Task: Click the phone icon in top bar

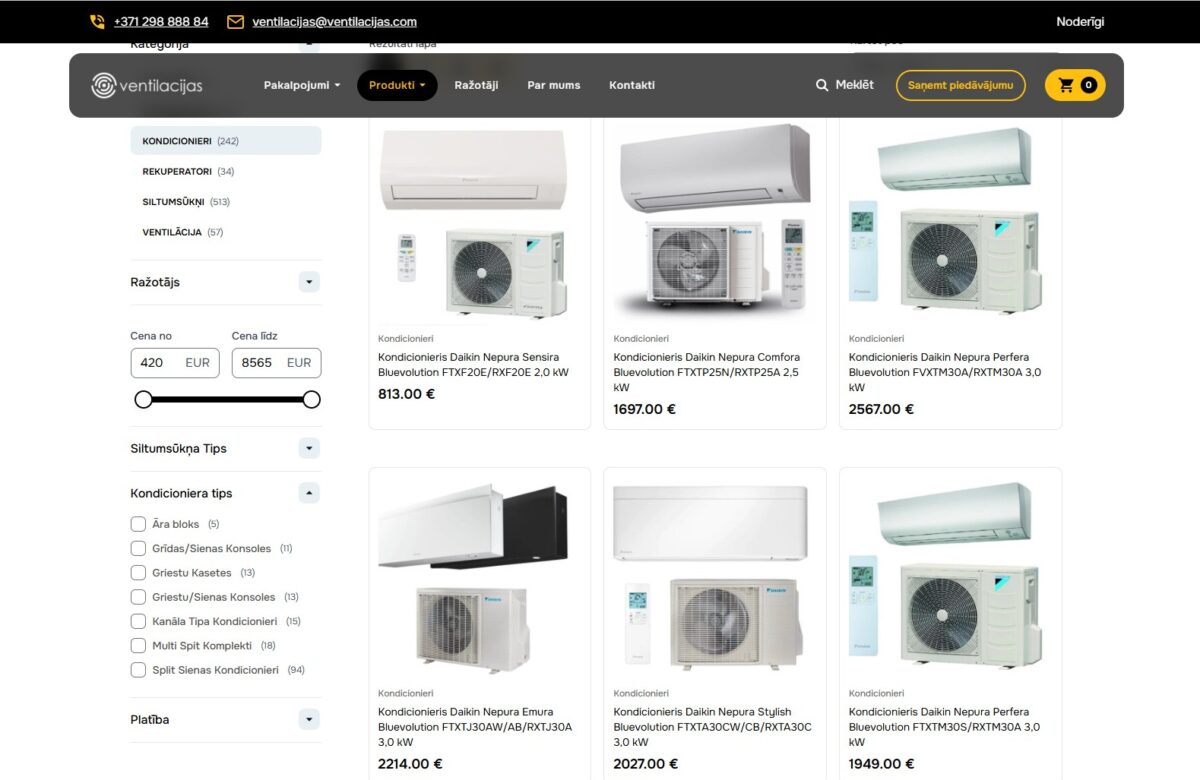Action: 97,22
